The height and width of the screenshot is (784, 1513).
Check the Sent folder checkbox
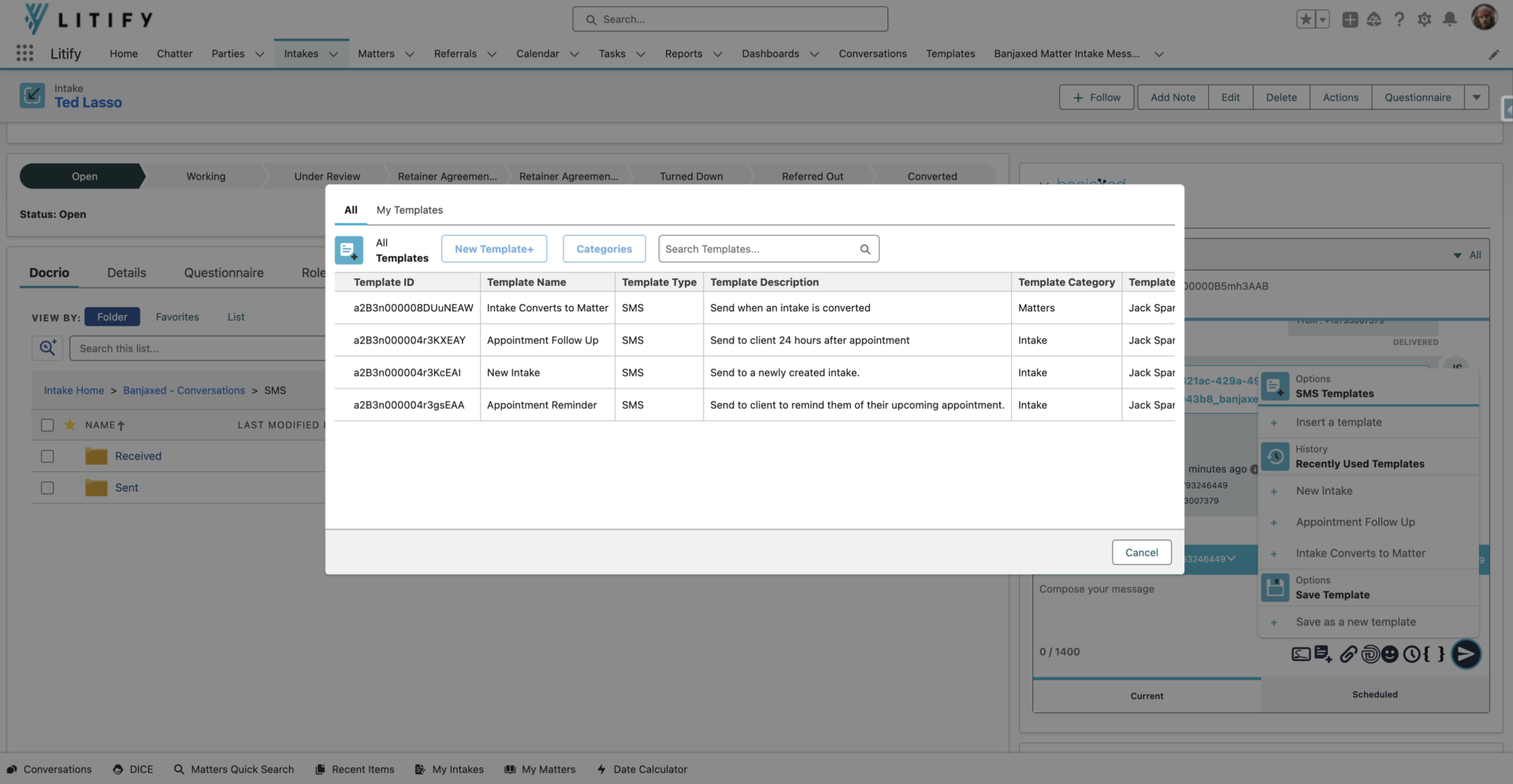click(47, 488)
